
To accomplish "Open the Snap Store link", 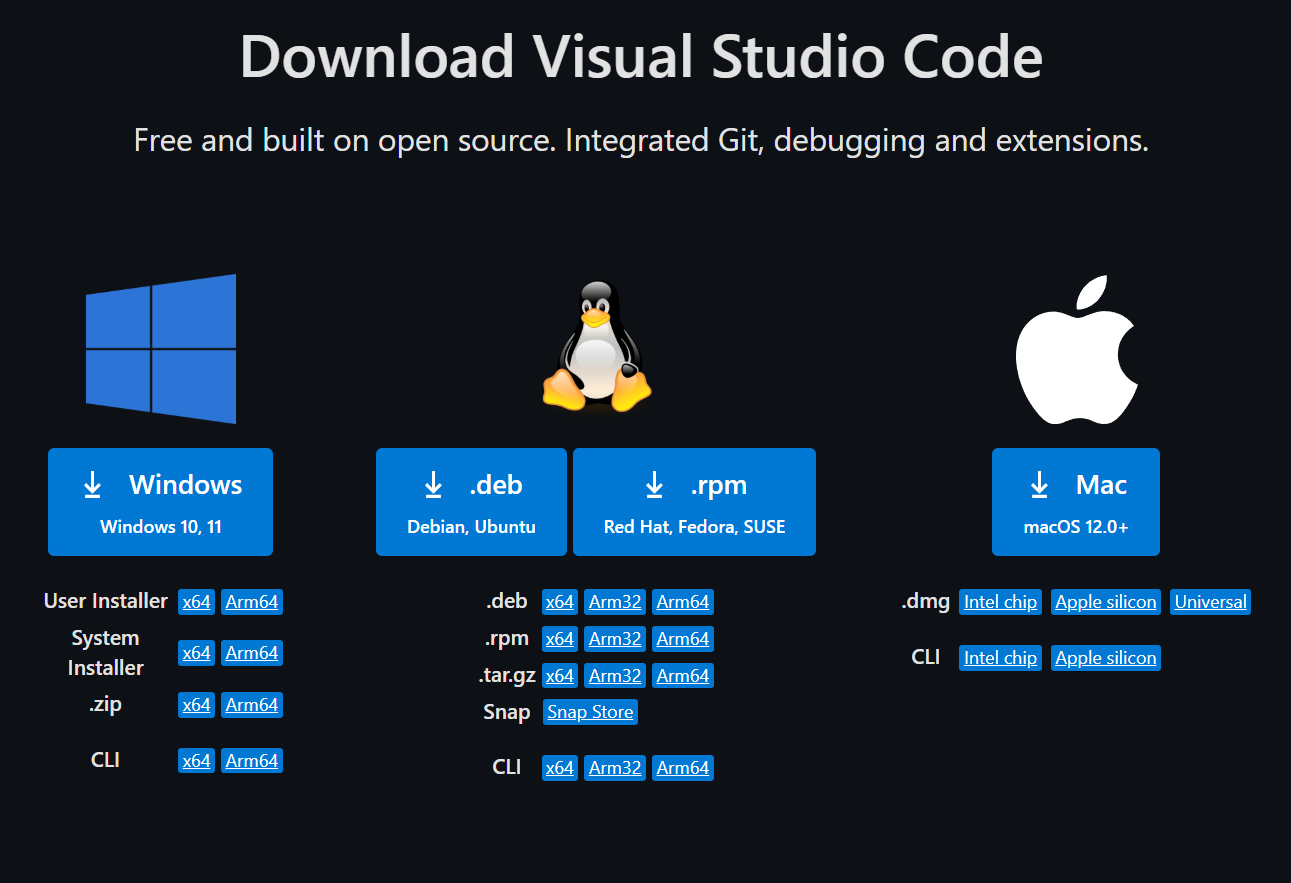I will tap(590, 711).
